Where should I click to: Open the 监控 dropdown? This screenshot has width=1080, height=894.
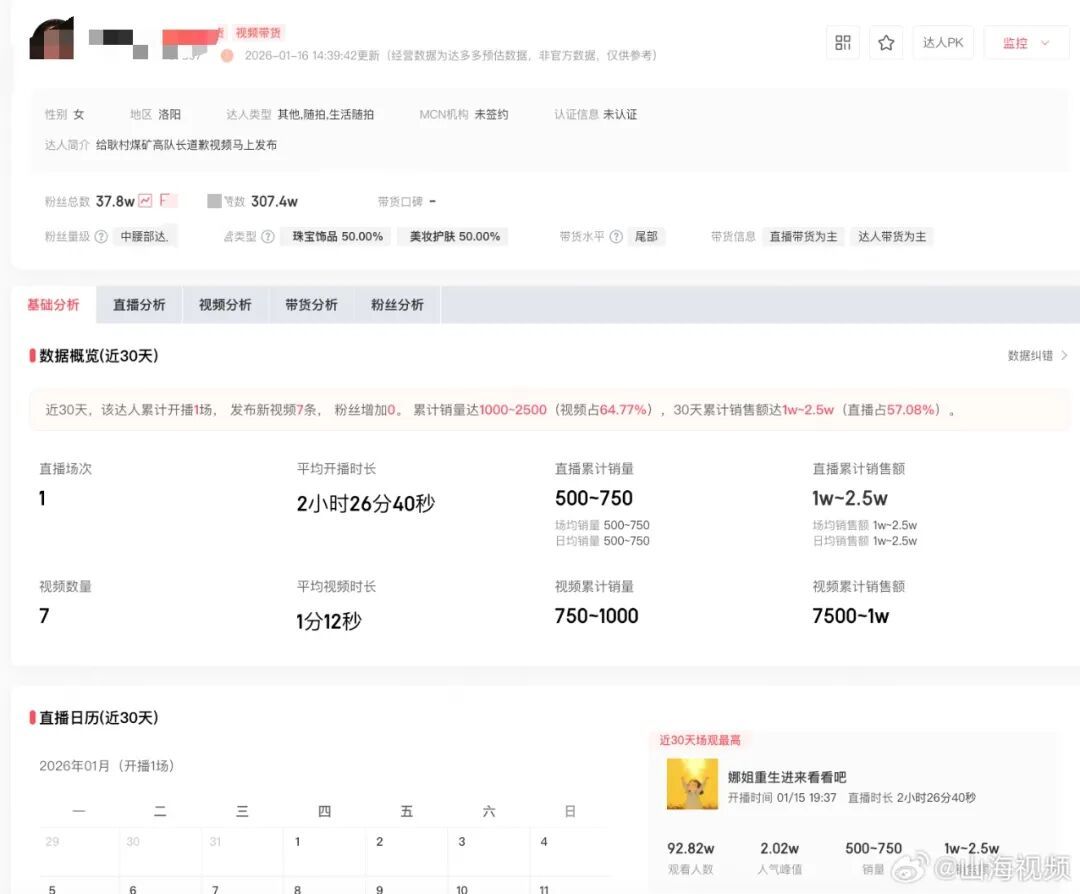point(1026,43)
